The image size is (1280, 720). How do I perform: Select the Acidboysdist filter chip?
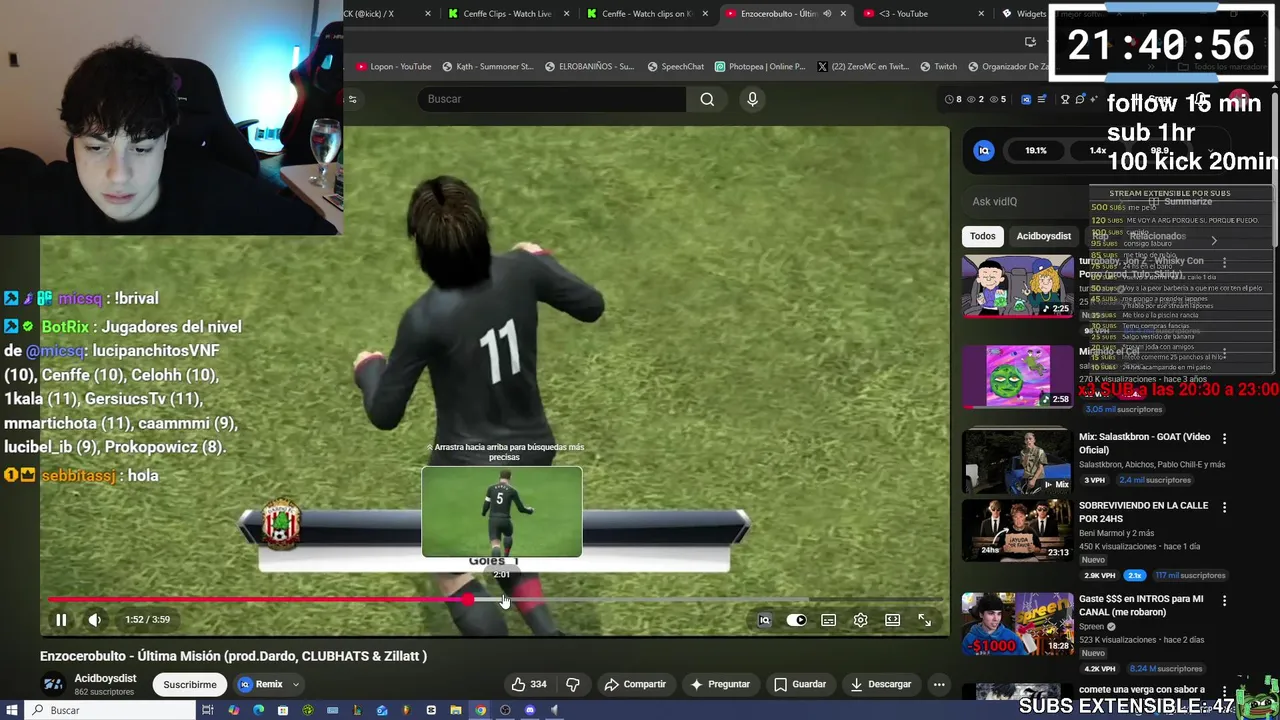1043,236
